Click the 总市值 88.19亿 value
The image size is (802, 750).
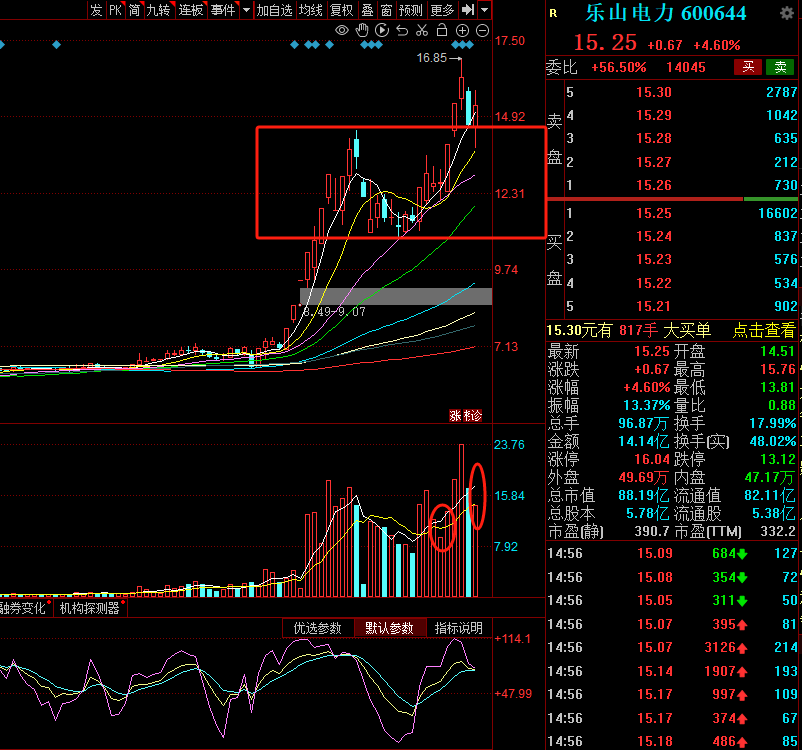643,495
